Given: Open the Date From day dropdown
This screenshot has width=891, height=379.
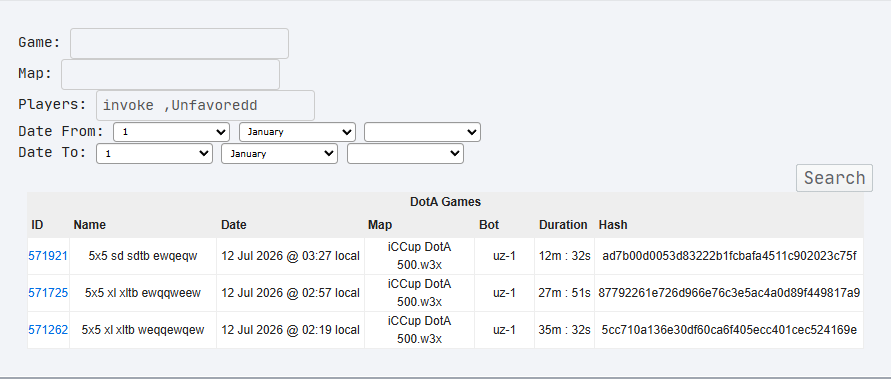Looking at the screenshot, I should click(x=172, y=132).
